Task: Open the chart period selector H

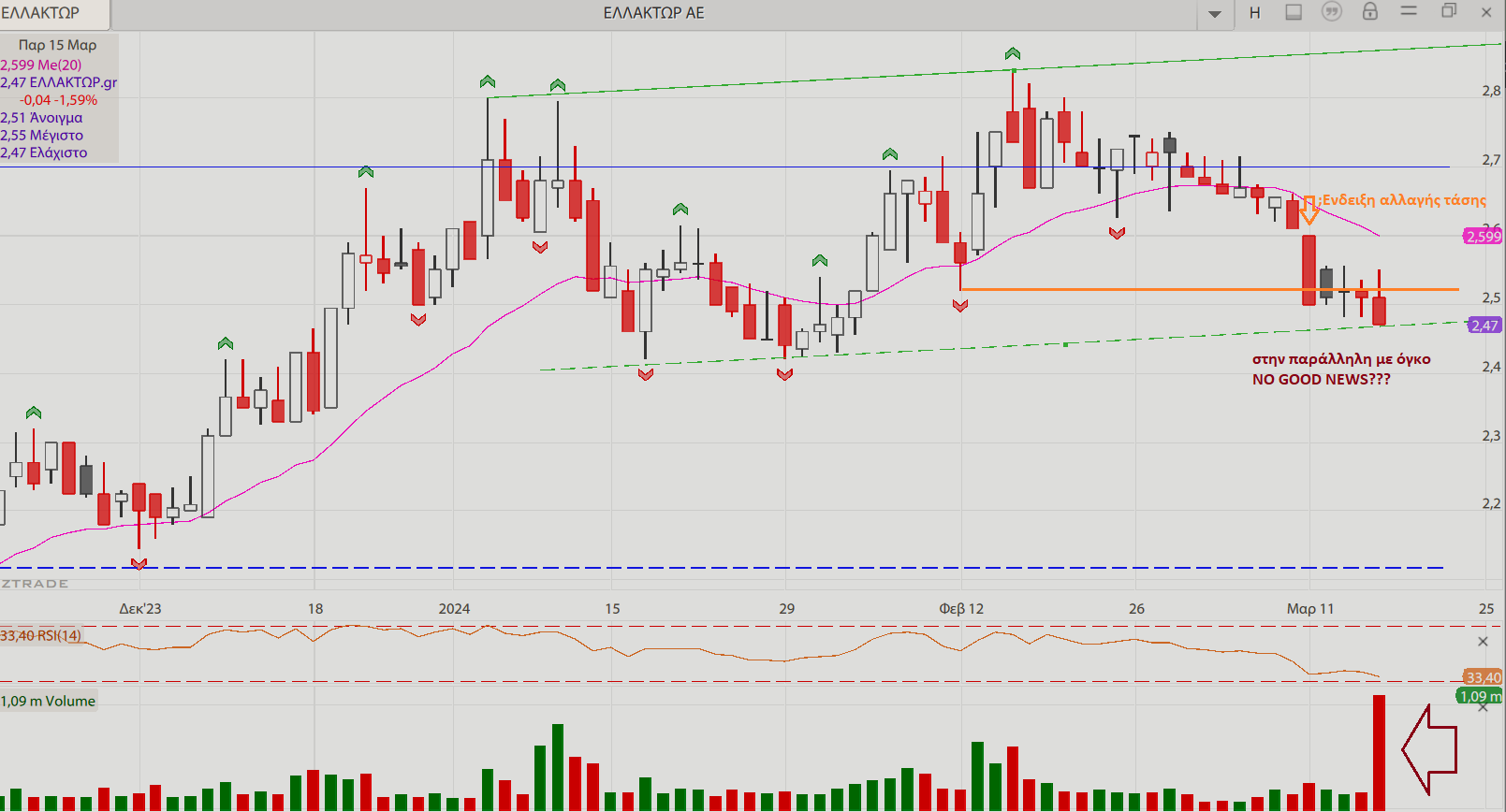Action: click(1254, 13)
